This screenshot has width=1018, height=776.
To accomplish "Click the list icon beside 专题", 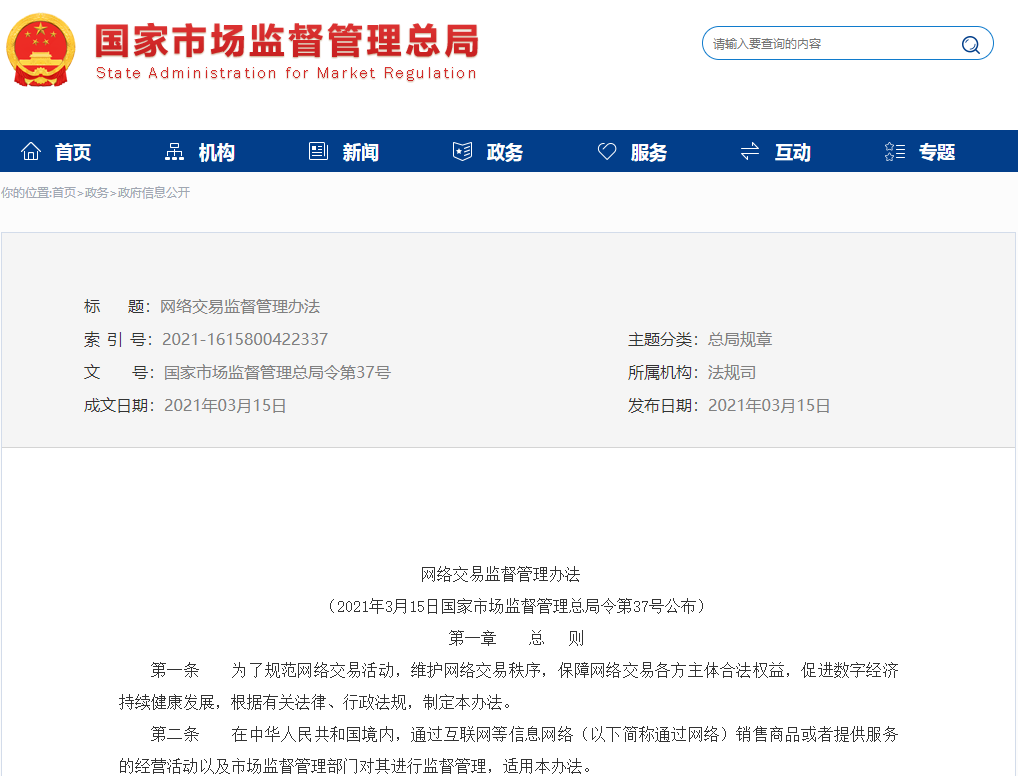I will coord(895,152).
